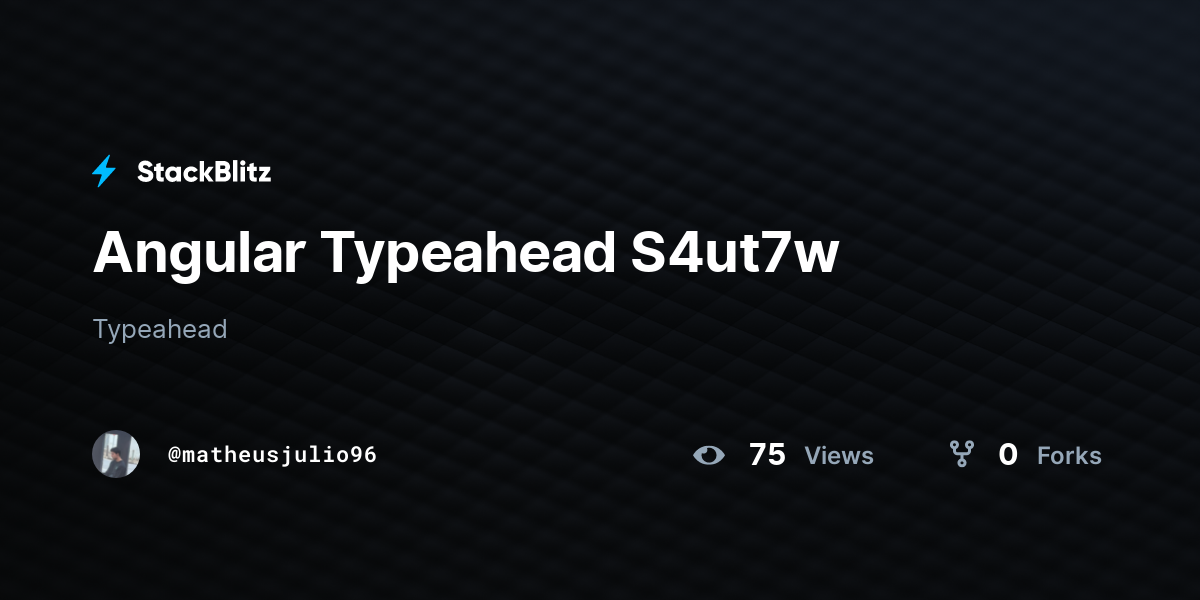Image resolution: width=1200 pixels, height=600 pixels.
Task: Click the word Angular in the title
Action: pyautogui.click(x=199, y=254)
